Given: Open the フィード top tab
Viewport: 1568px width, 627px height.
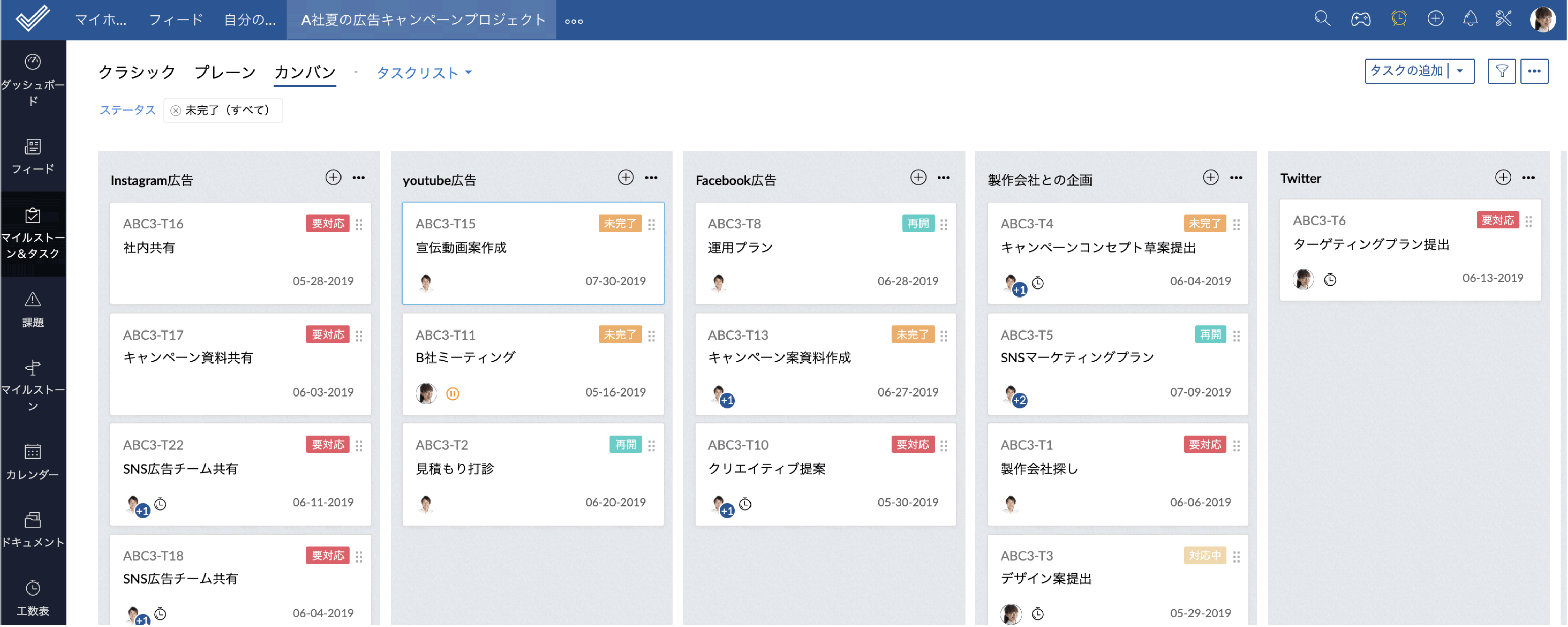Looking at the screenshot, I should click(175, 19).
